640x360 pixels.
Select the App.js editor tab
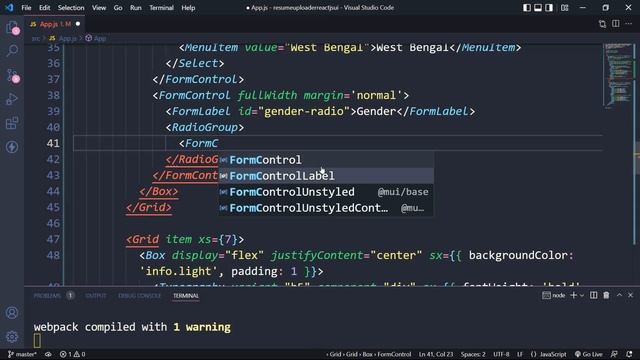[54, 24]
